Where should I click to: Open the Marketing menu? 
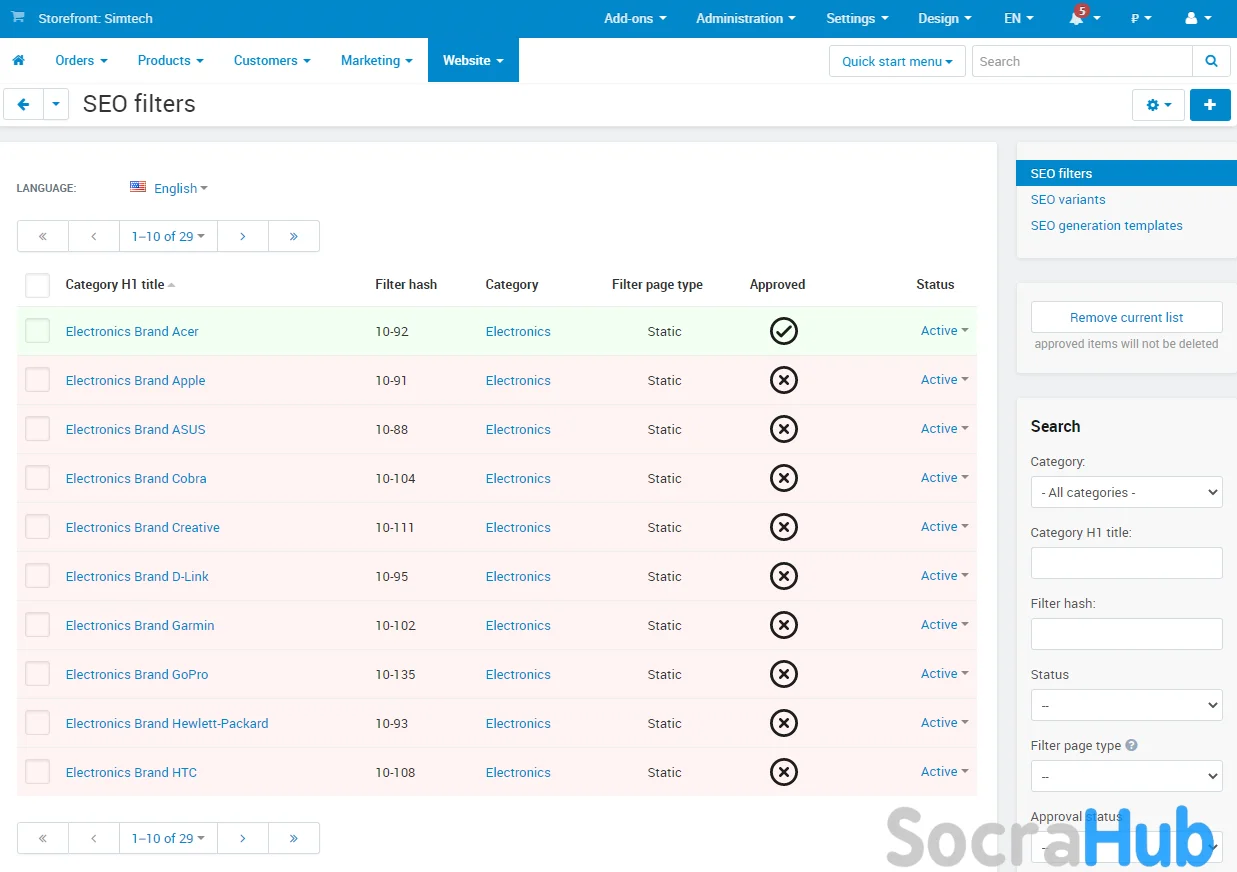376,61
